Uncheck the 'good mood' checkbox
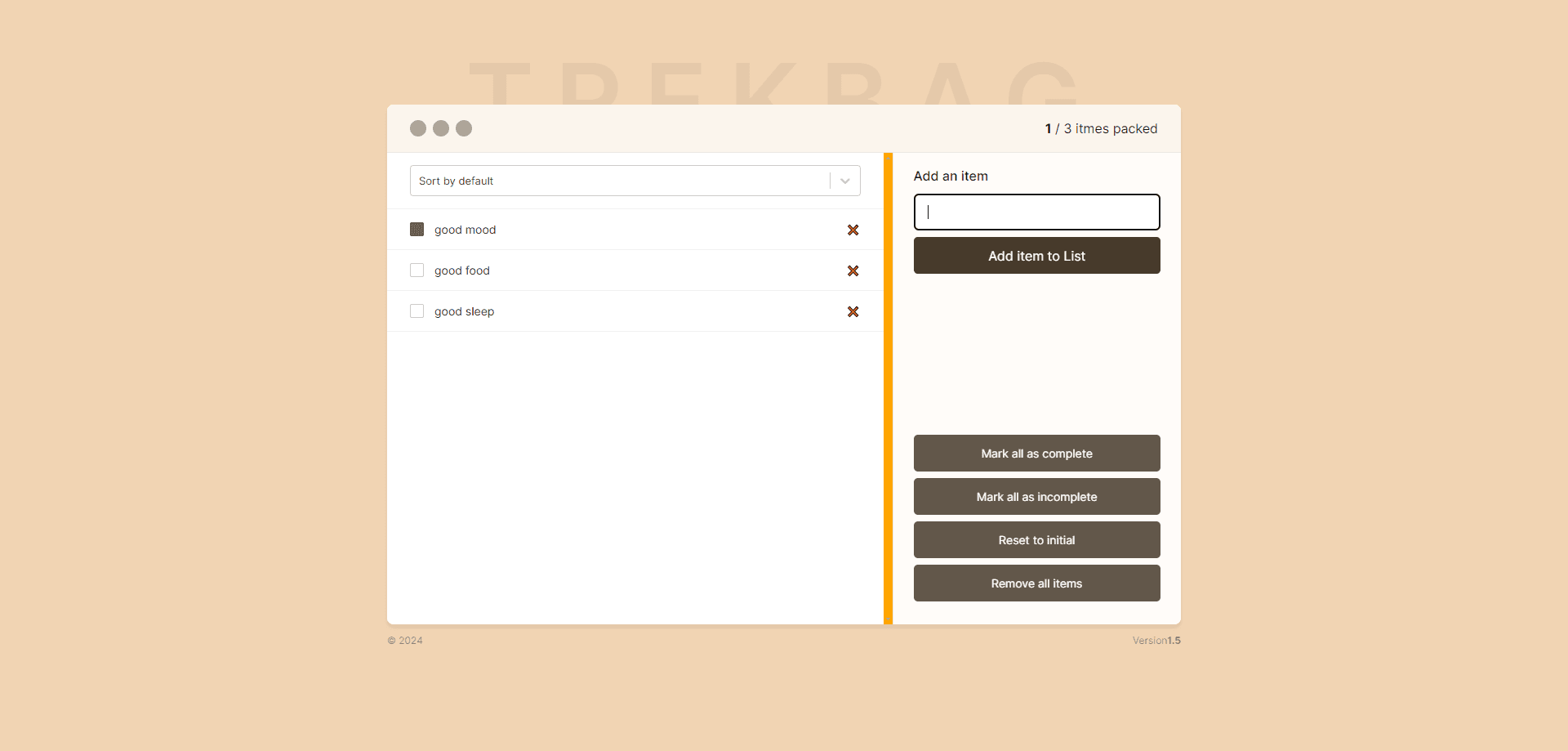The image size is (1568, 751). (x=417, y=230)
